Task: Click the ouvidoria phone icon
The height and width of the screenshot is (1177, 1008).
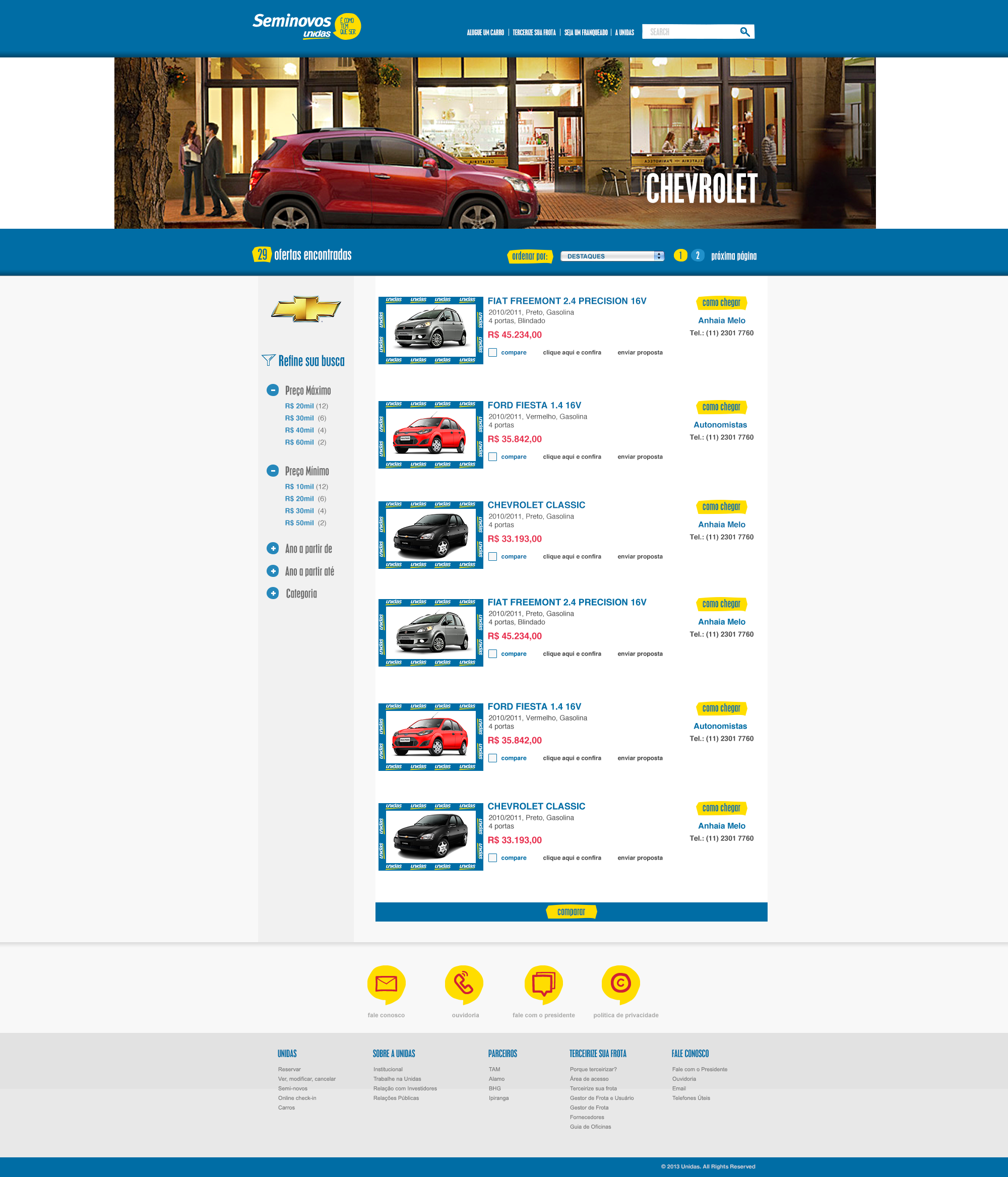Action: (464, 984)
